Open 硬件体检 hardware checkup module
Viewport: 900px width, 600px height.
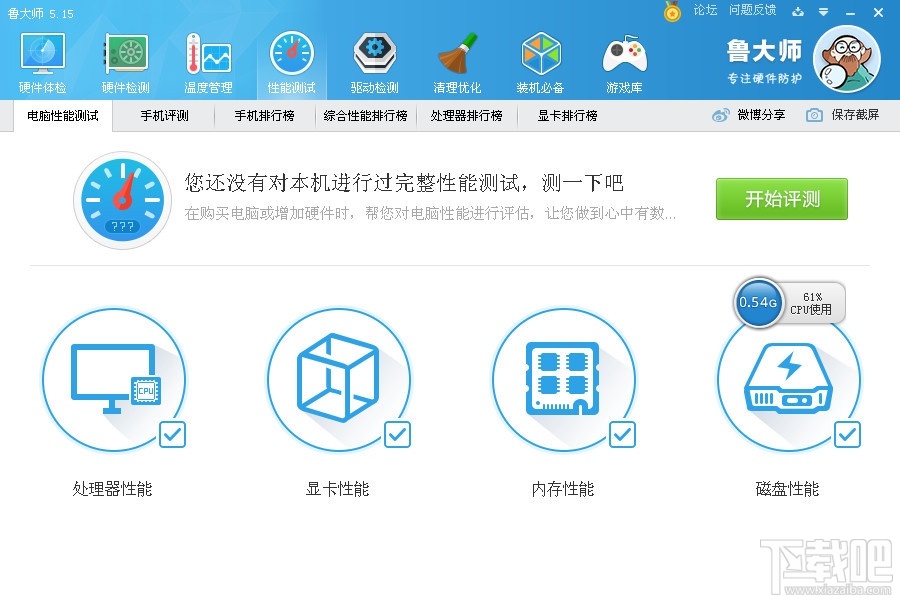[42, 63]
